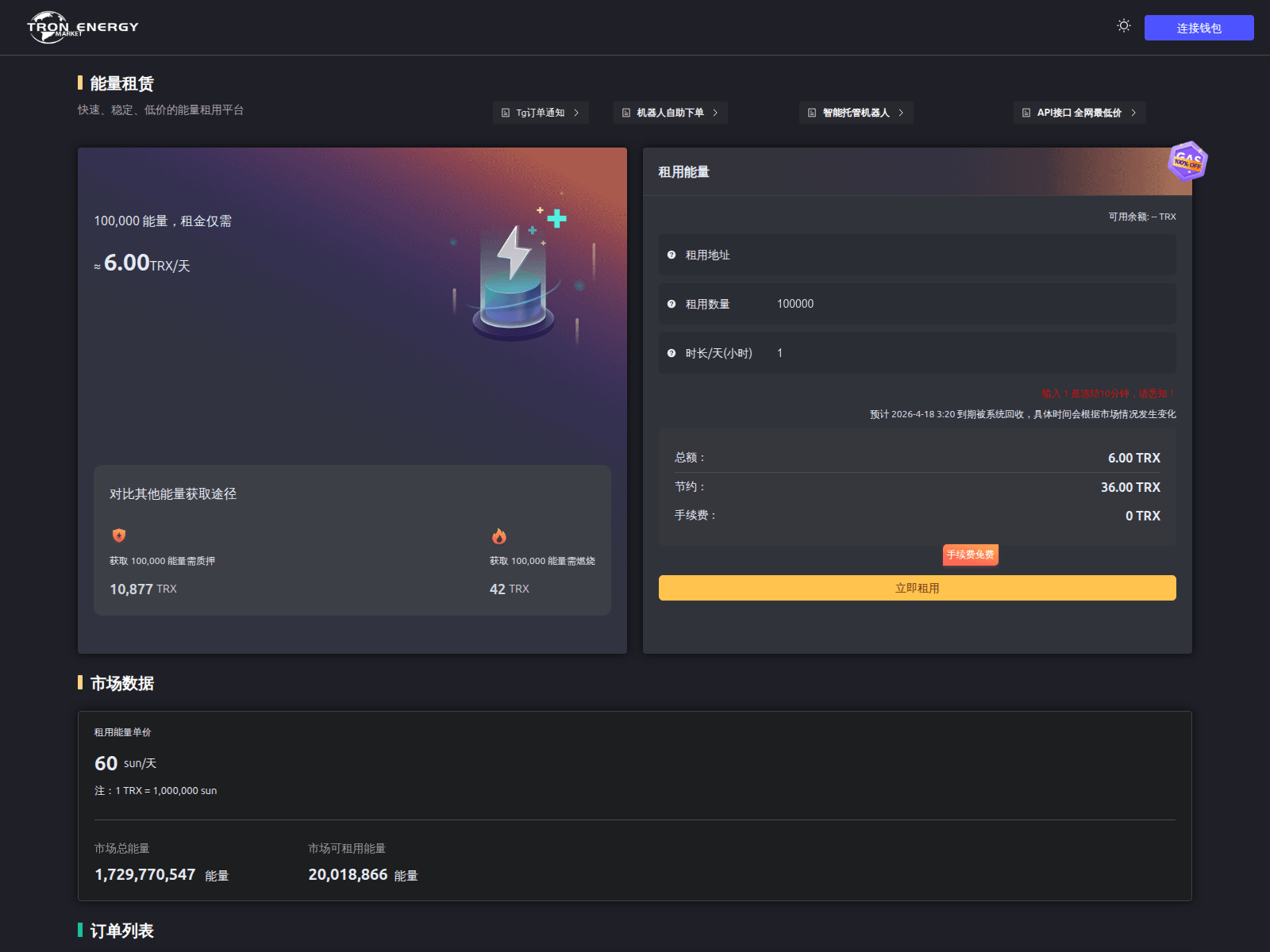Open the API接口 全网最低价 link
This screenshot has height=952, width=1270.
(x=1079, y=113)
